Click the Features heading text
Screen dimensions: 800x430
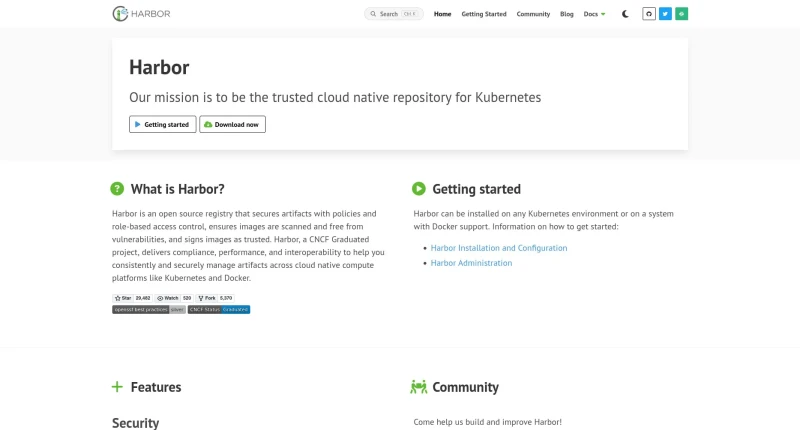(x=156, y=387)
